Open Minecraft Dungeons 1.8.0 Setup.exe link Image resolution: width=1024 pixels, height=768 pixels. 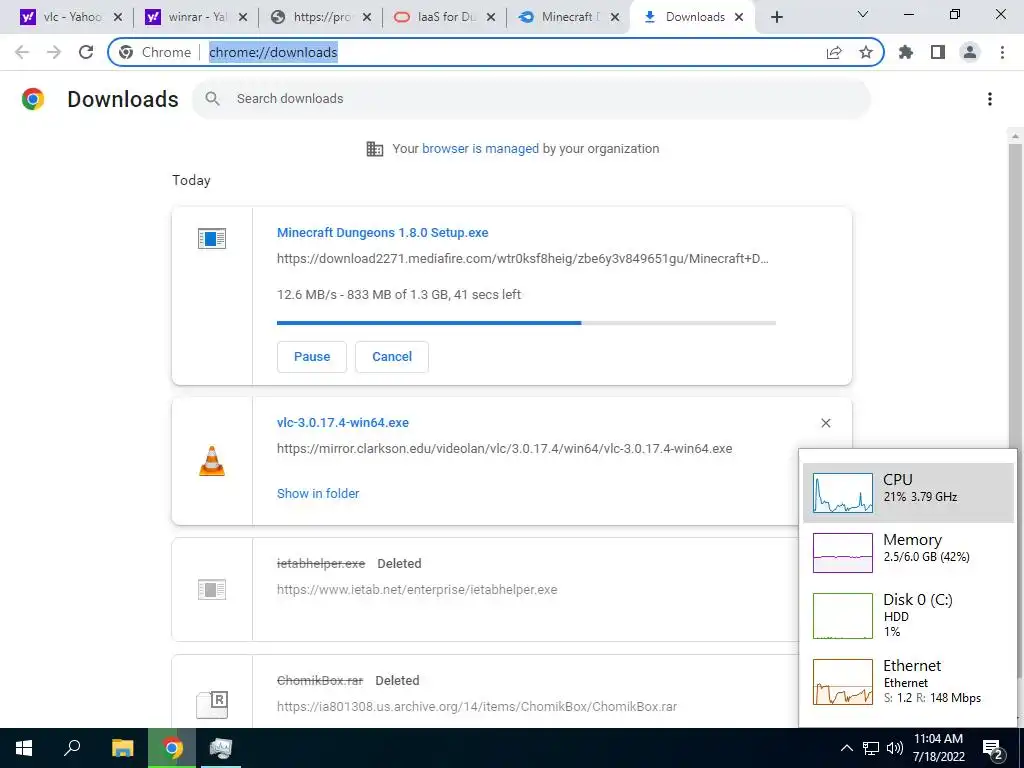(382, 232)
